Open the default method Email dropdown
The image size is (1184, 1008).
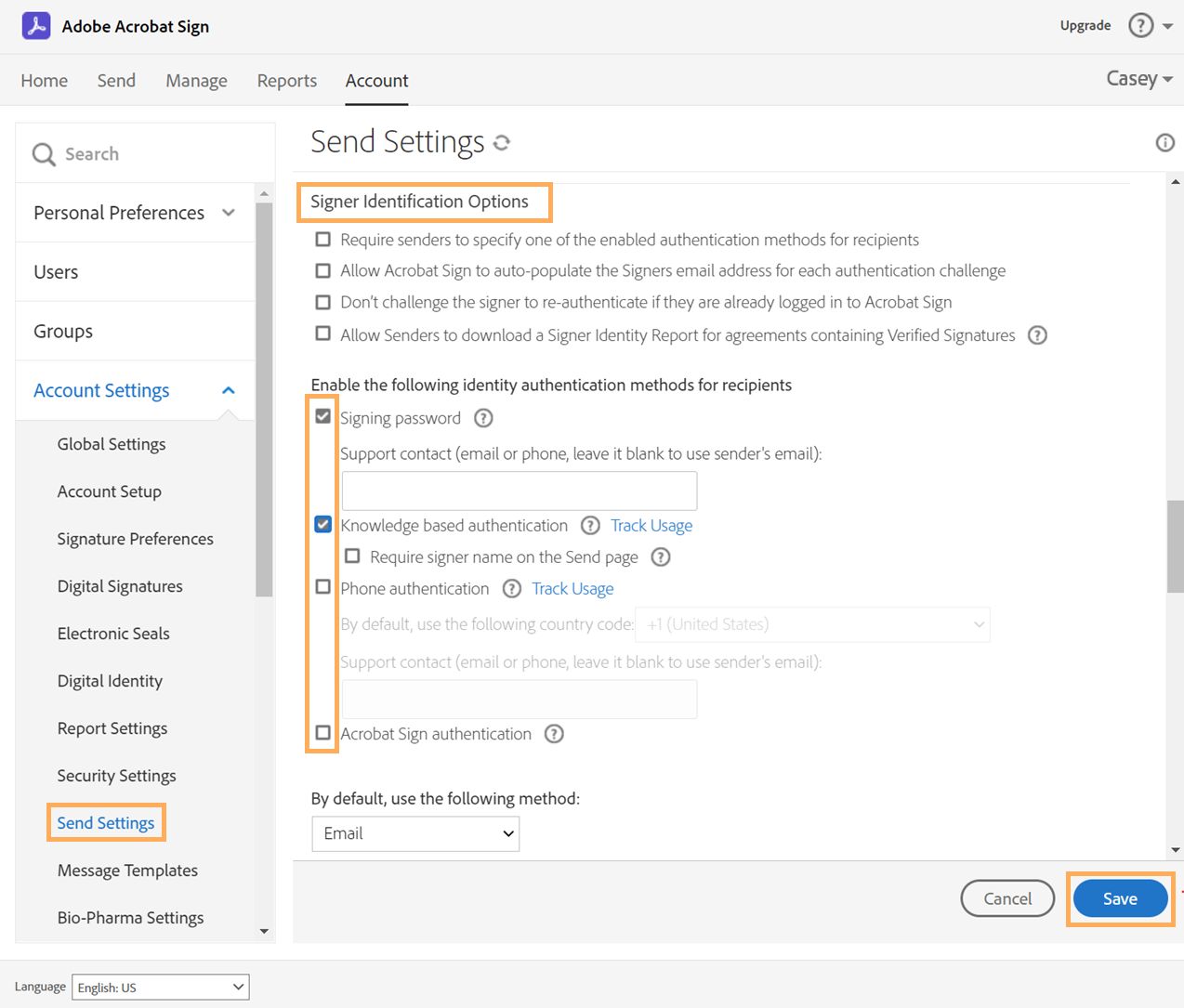pyautogui.click(x=415, y=833)
